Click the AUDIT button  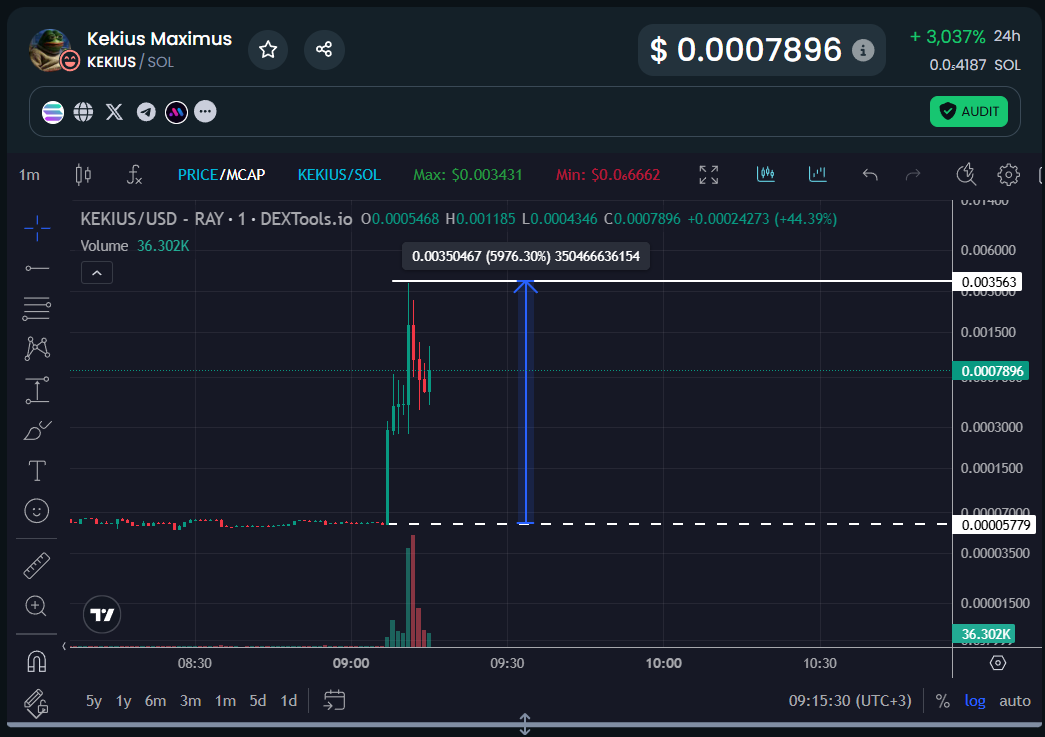968,111
